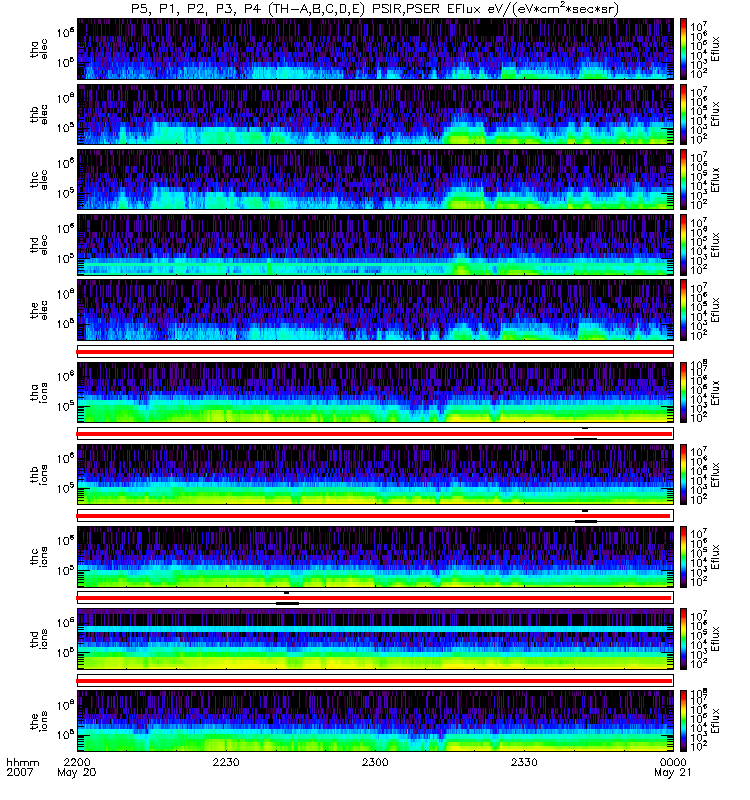This screenshot has height=800, width=750.
Task: Click the 2330 time axis label
Action: point(524,762)
